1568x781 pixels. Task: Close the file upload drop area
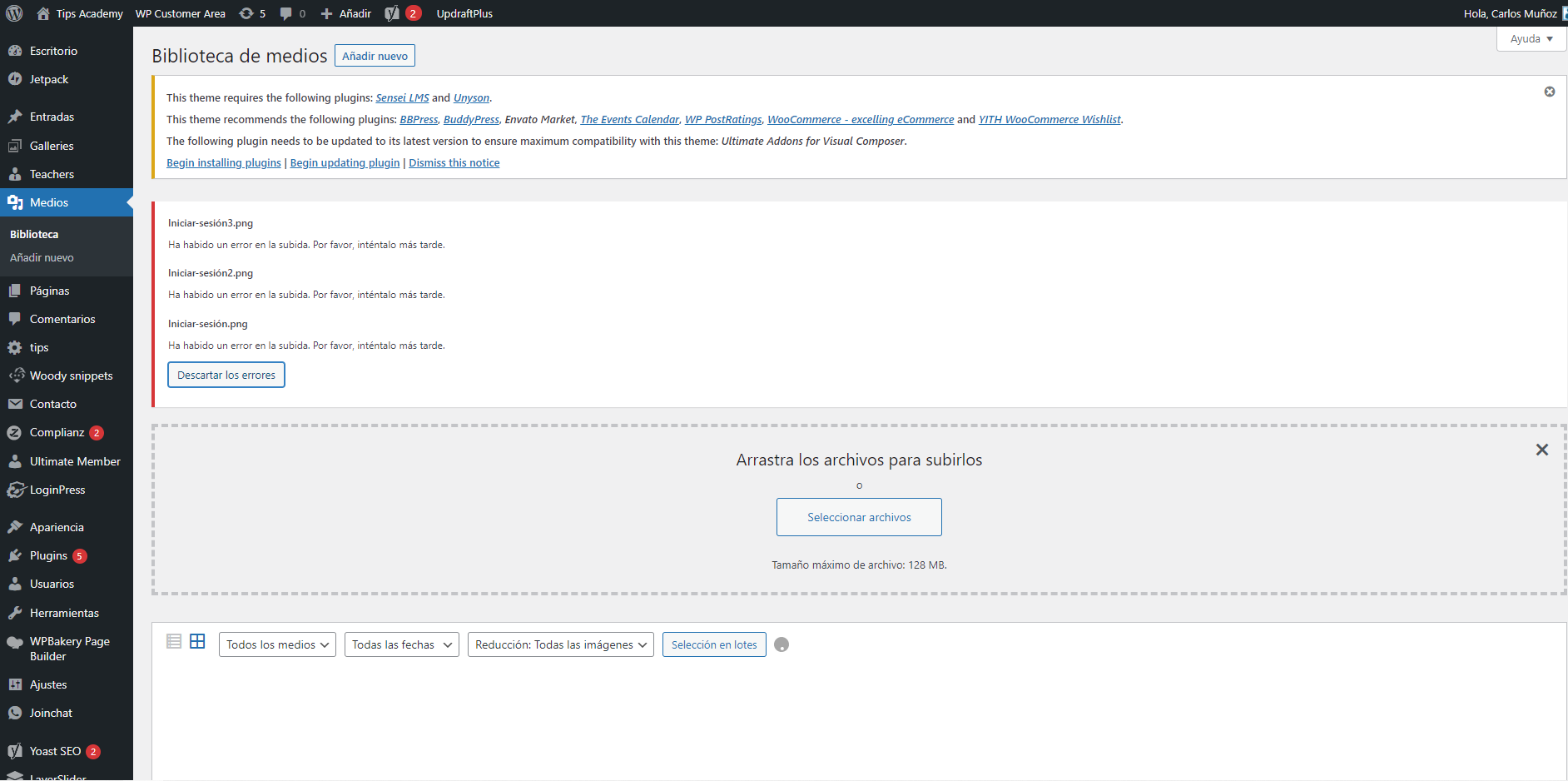[x=1542, y=450]
